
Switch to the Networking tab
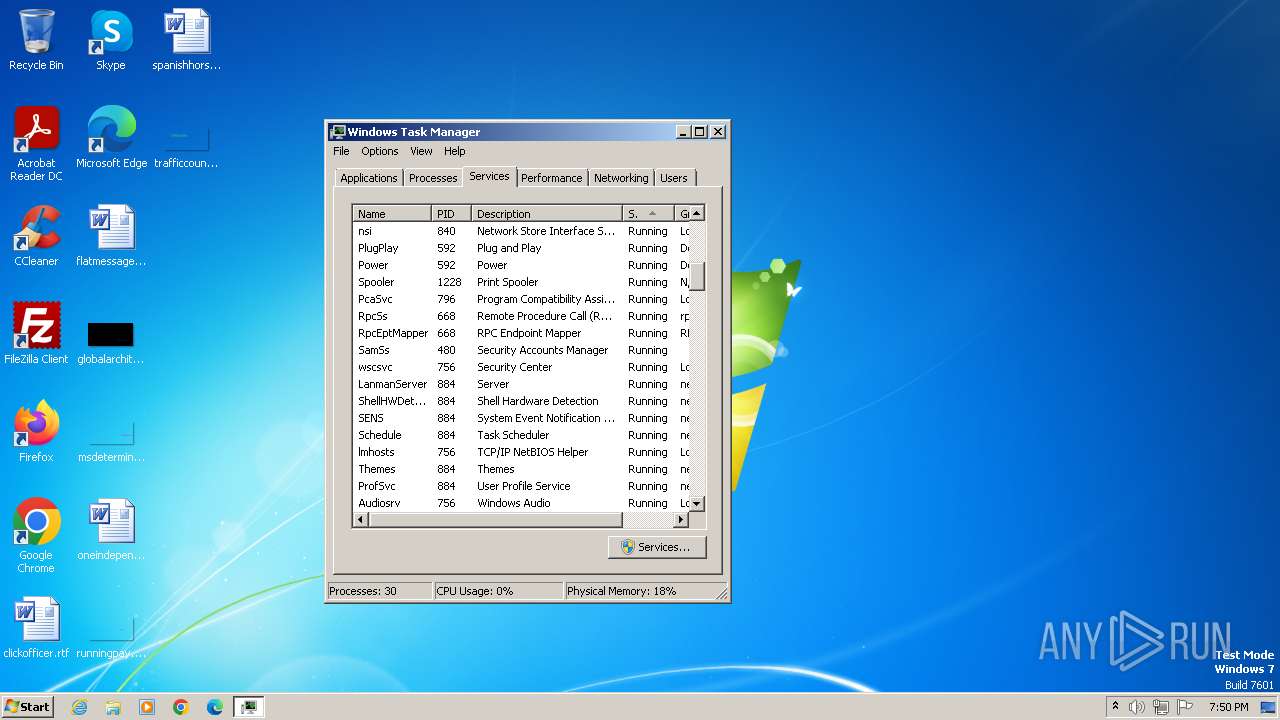[621, 178]
